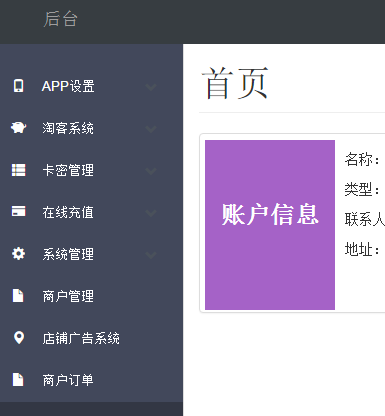385x416 pixels.
Task: Click the 首页 page heading
Action: click(x=235, y=83)
